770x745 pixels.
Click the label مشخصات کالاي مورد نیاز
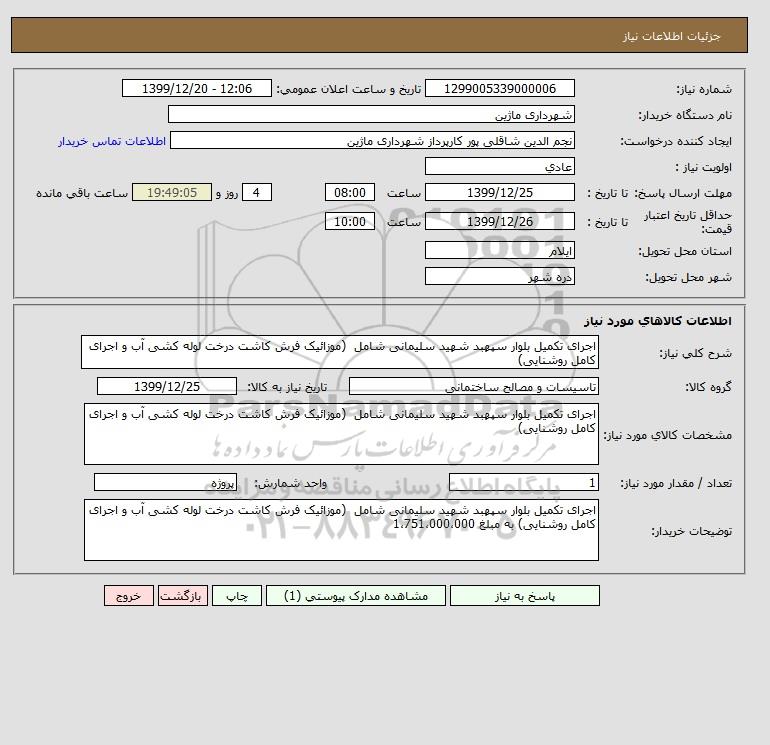point(667,435)
